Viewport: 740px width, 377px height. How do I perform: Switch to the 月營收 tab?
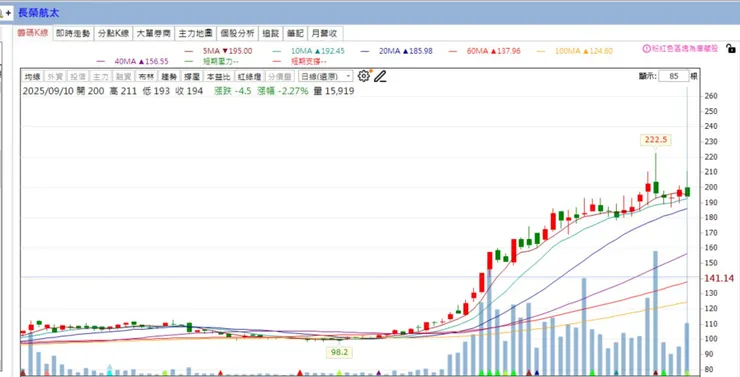tap(325, 34)
